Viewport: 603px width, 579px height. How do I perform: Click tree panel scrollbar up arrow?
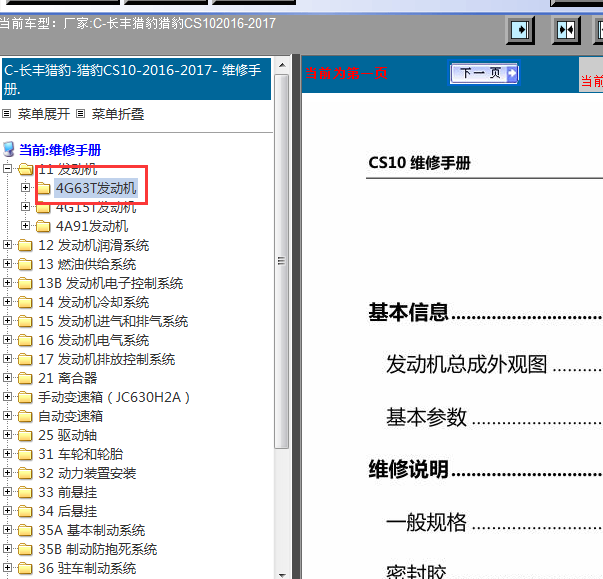coord(282,65)
